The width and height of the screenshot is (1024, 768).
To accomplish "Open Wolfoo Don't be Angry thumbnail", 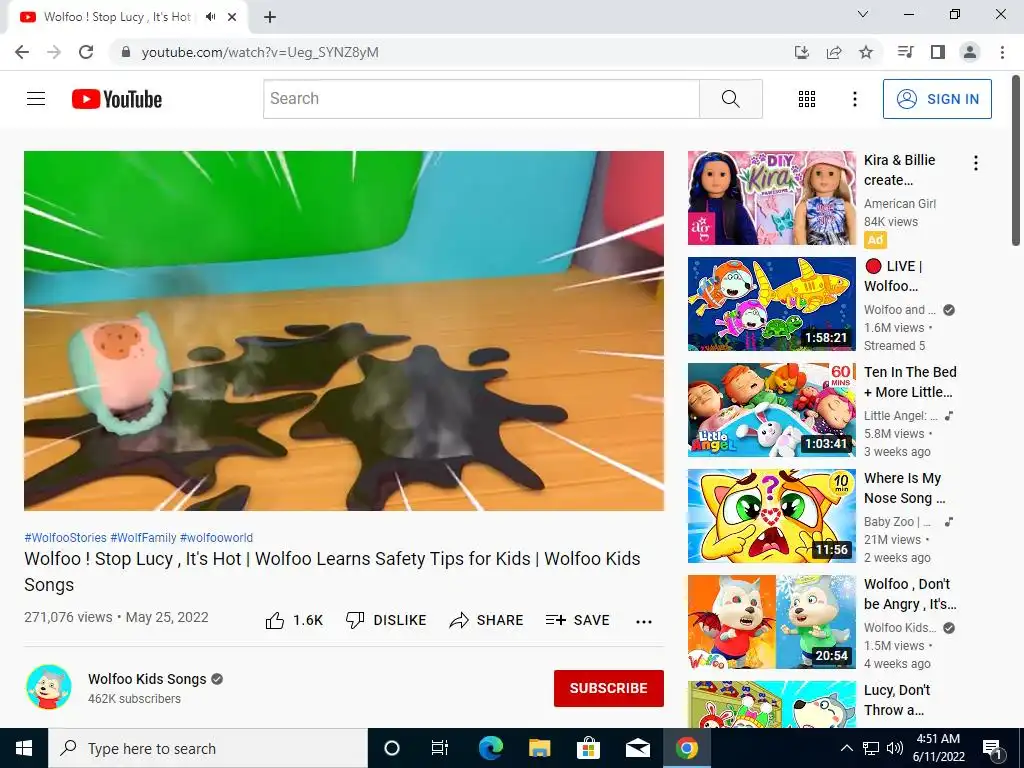I will coord(771,622).
